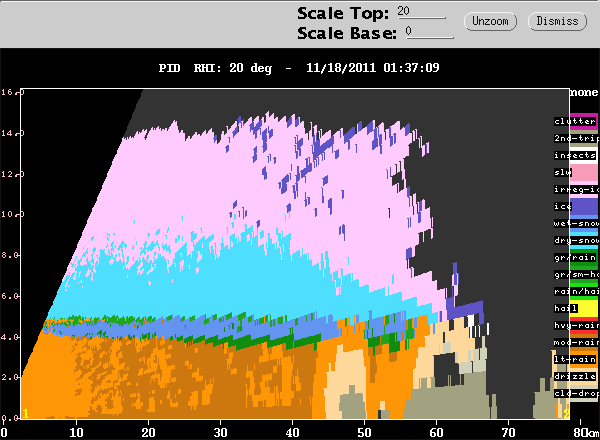
Task: Click the magenta-outlined clutter swatch
Action: [x=584, y=122]
